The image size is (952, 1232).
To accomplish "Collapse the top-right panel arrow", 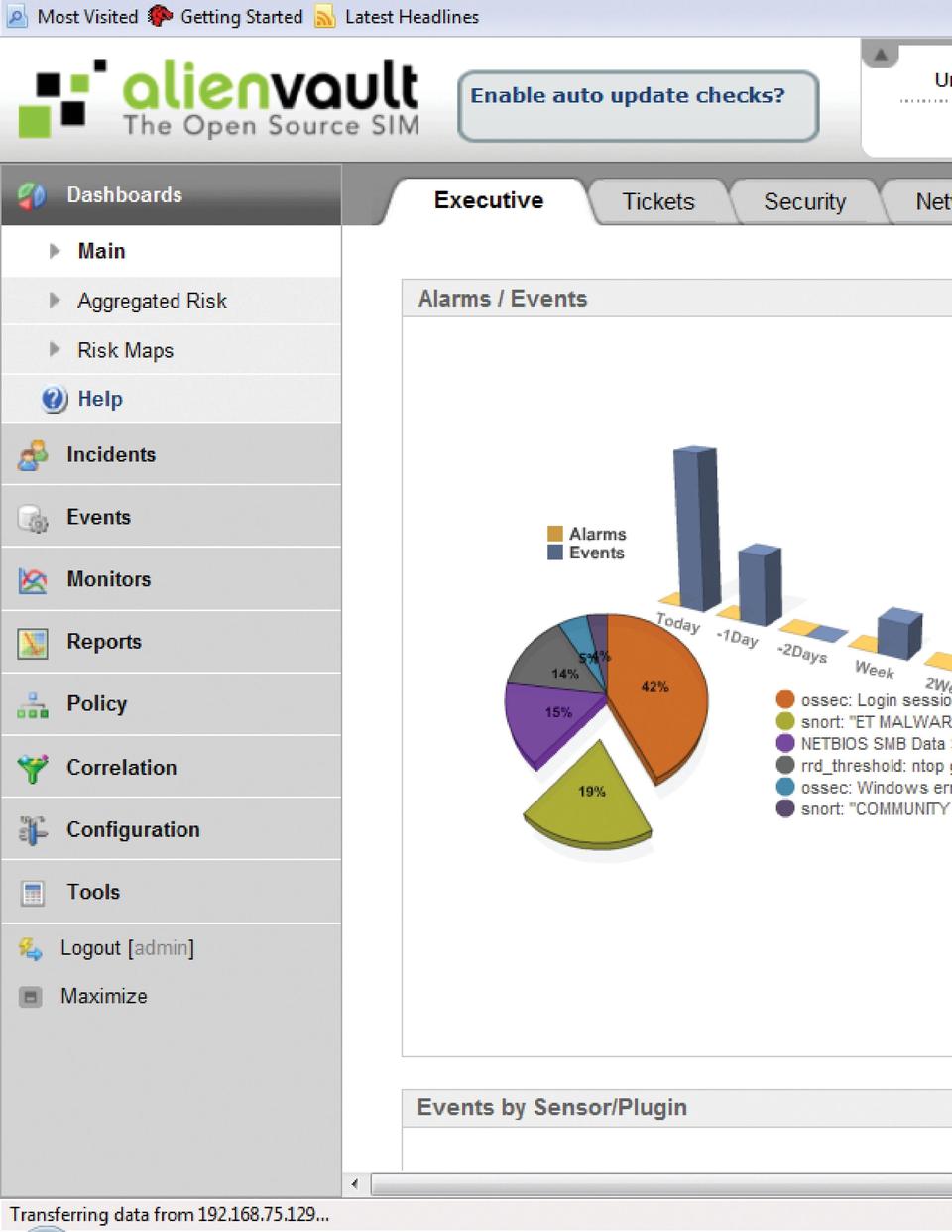I will pos(881,55).
